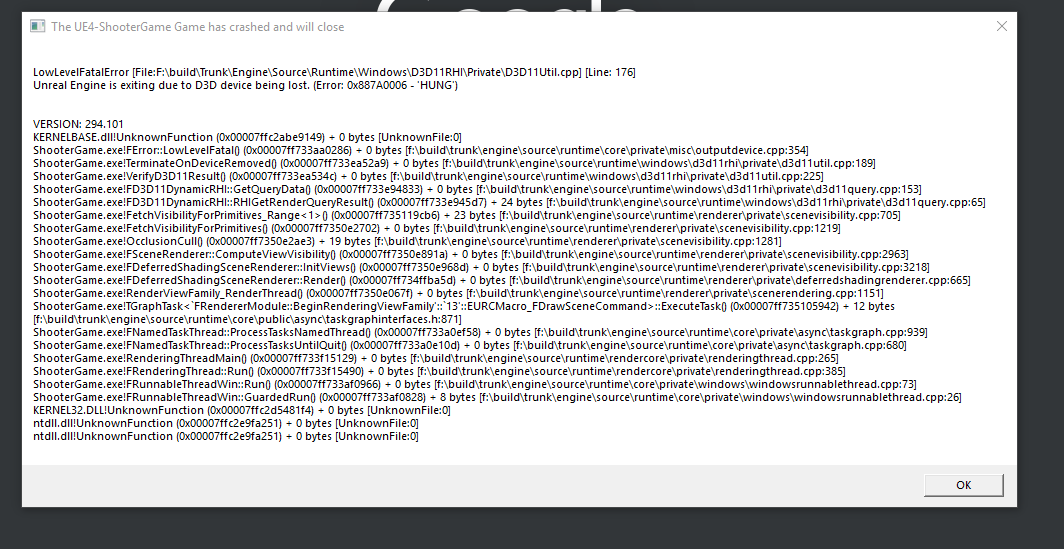Click the KERNELBASE.dll!UnknownFunction stack line
1064x549 pixels.
pyautogui.click(x=247, y=137)
